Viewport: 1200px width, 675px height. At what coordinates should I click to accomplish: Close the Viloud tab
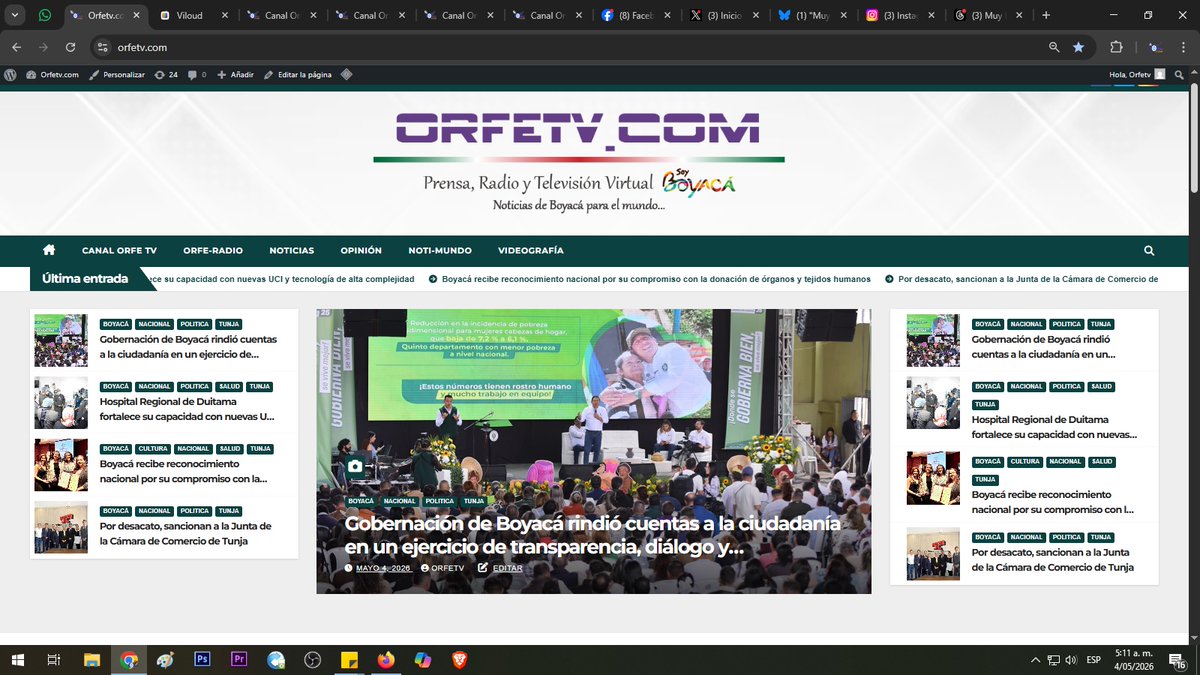click(x=224, y=16)
